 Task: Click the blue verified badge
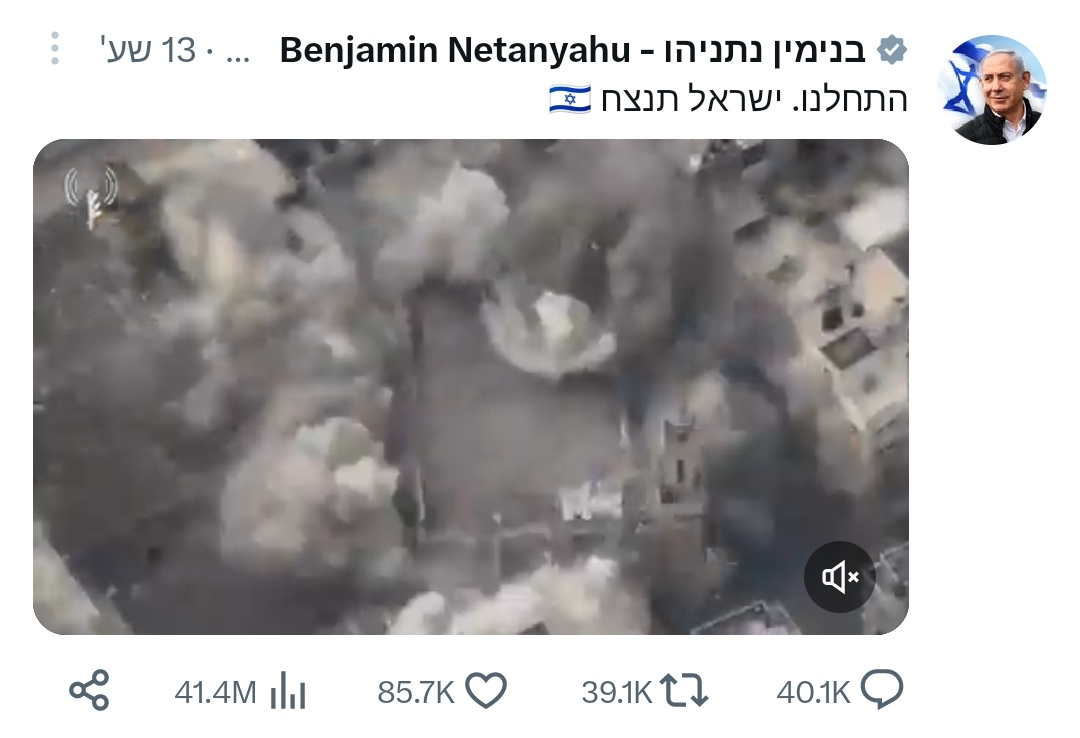pos(892,50)
